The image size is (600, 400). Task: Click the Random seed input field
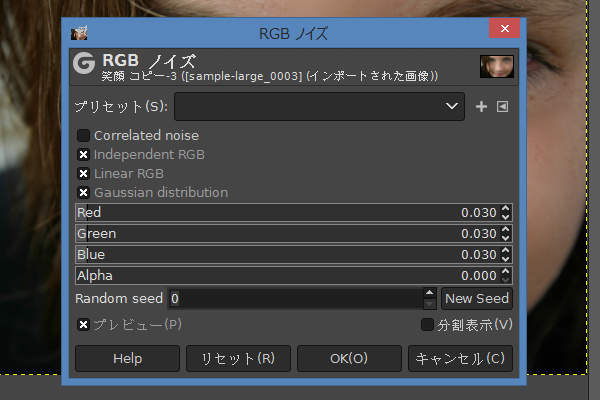(295, 299)
